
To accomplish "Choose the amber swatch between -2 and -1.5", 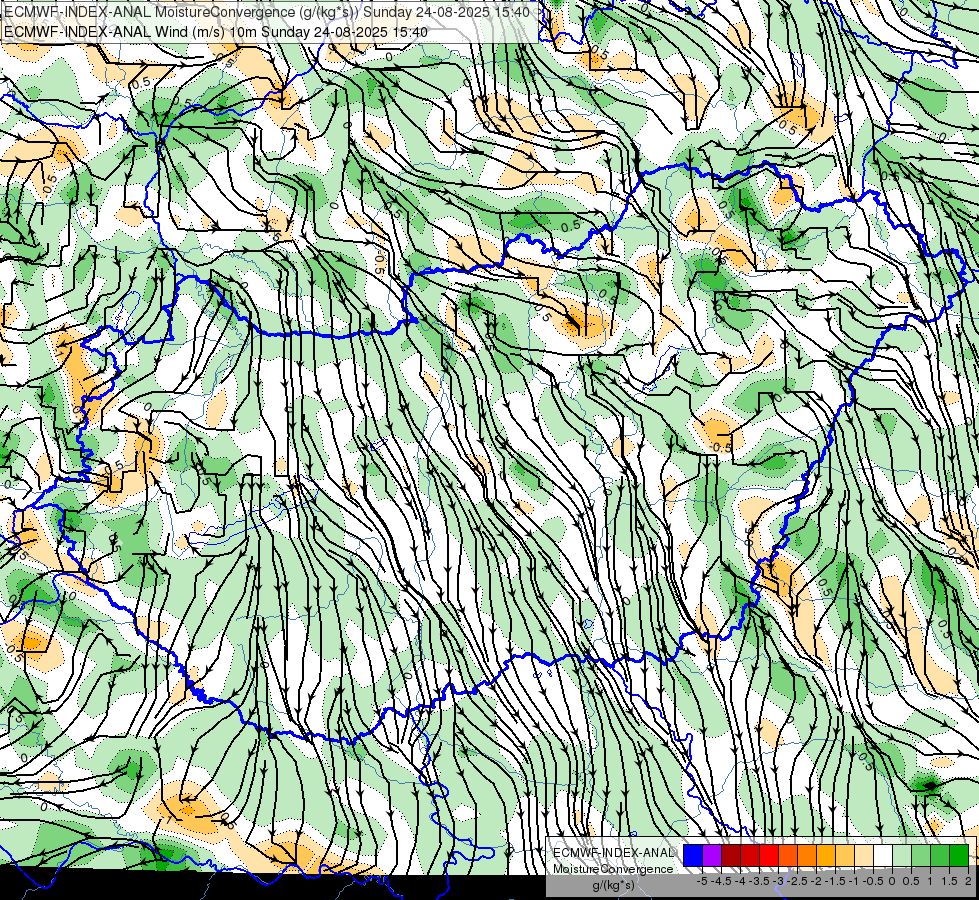I will (x=826, y=856).
